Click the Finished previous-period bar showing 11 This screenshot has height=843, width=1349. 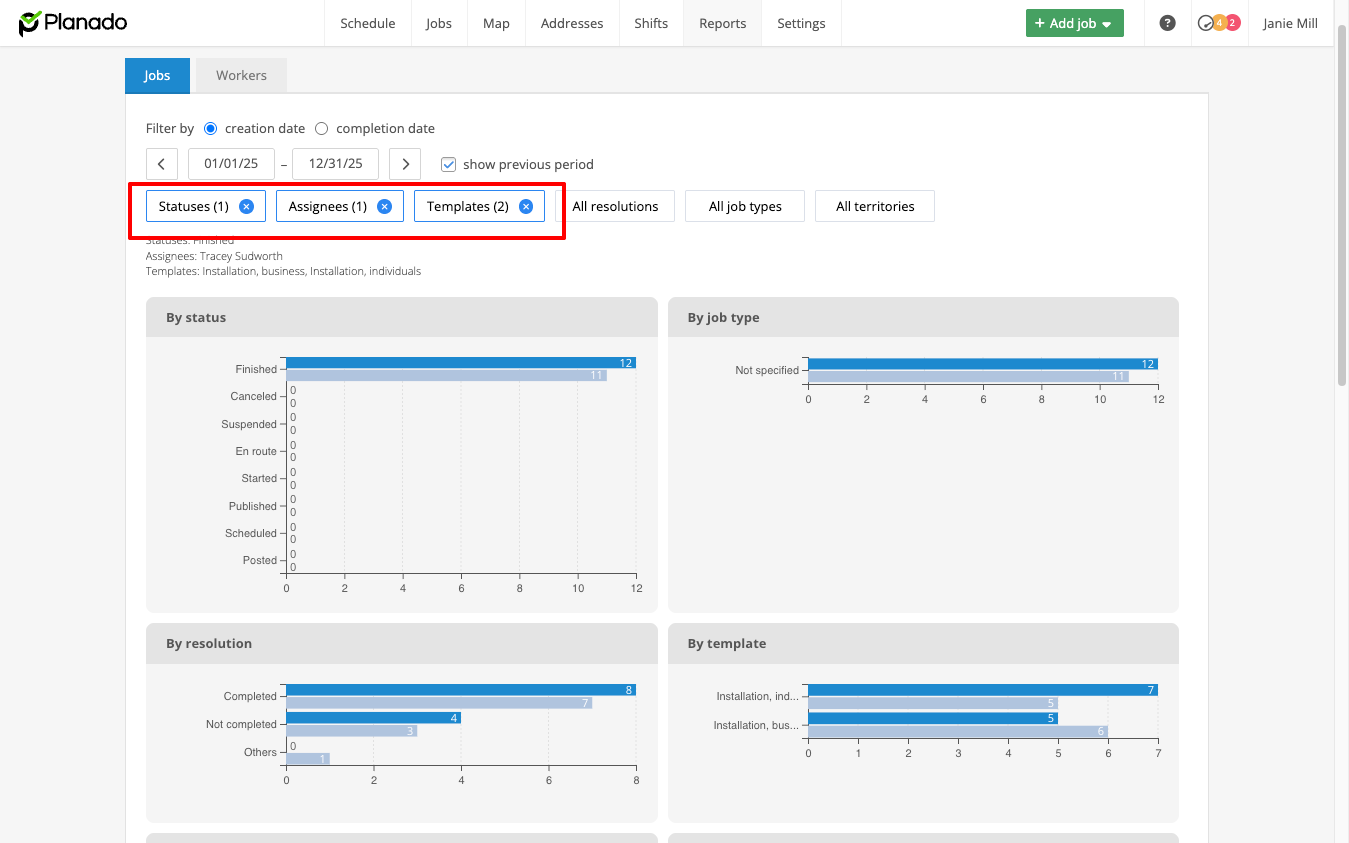pyautogui.click(x=447, y=375)
